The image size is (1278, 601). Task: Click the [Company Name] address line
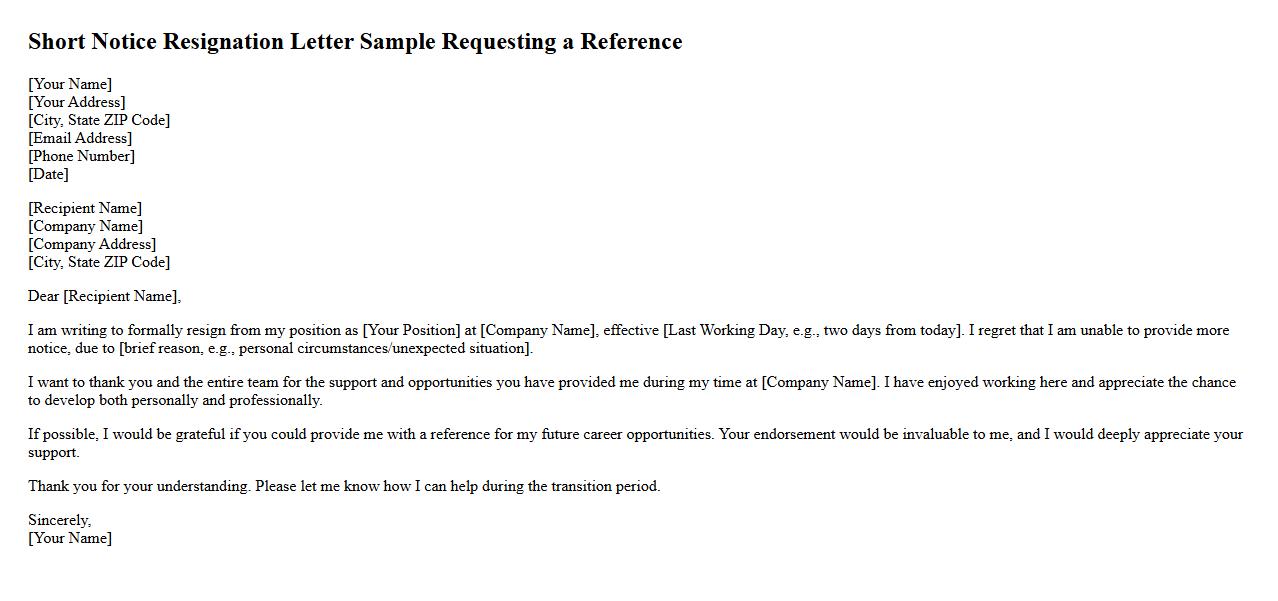[85, 226]
